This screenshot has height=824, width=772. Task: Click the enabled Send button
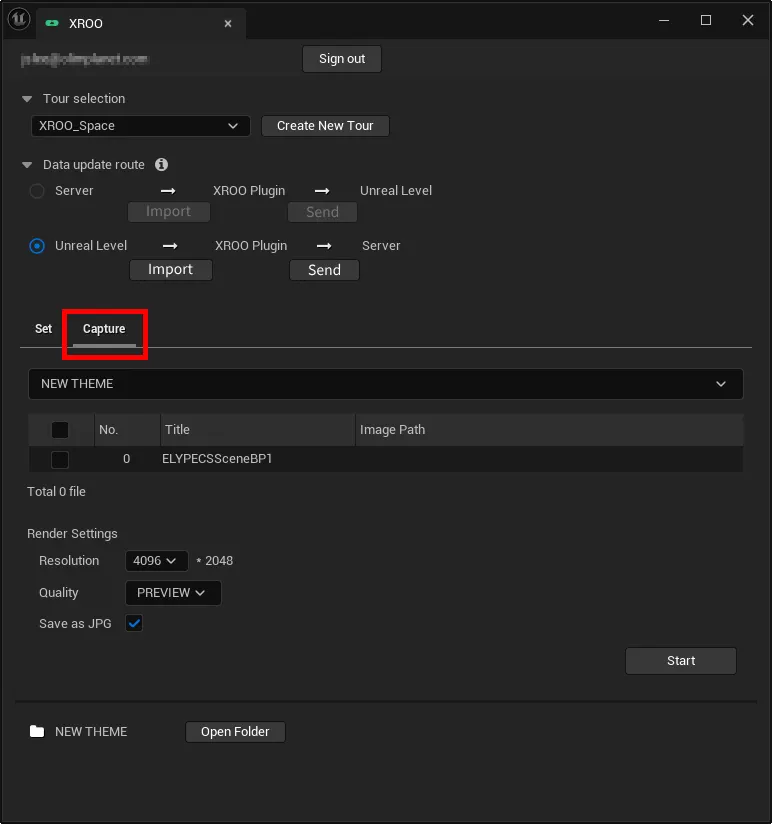[x=324, y=270]
